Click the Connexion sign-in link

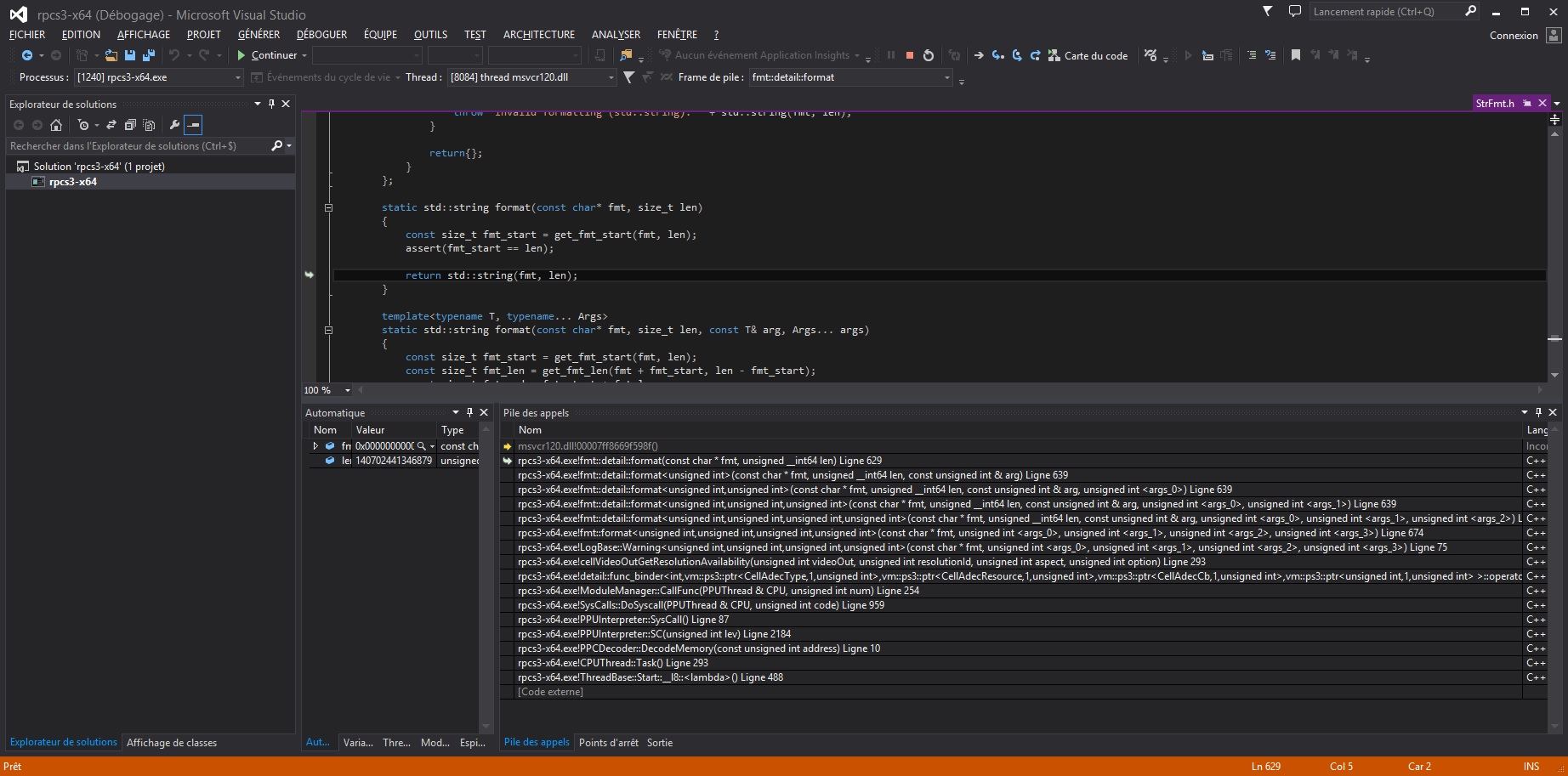tap(1514, 36)
